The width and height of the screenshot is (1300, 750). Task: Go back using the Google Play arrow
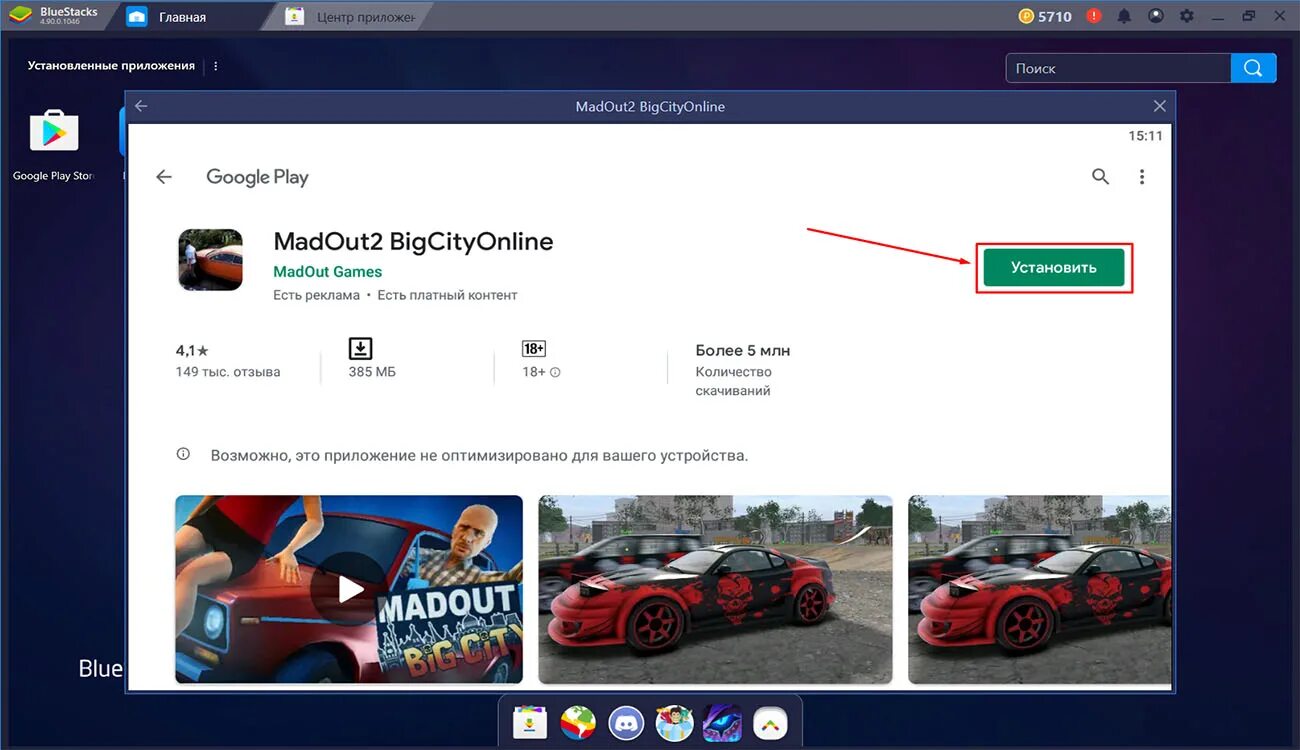point(164,177)
